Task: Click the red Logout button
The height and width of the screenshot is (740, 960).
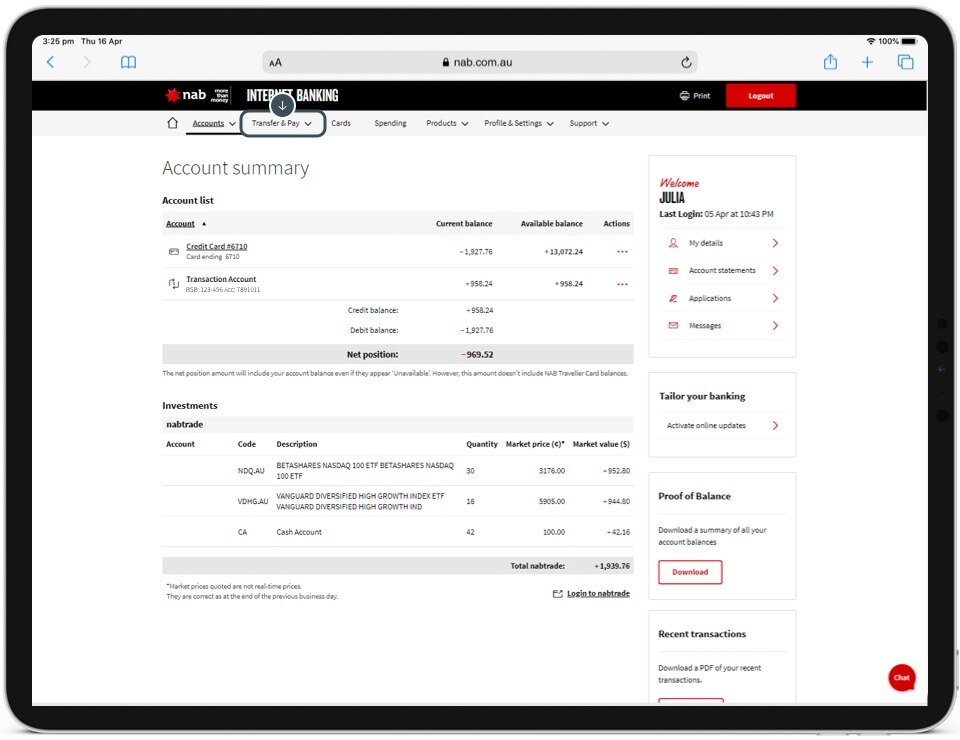Action: coord(760,96)
